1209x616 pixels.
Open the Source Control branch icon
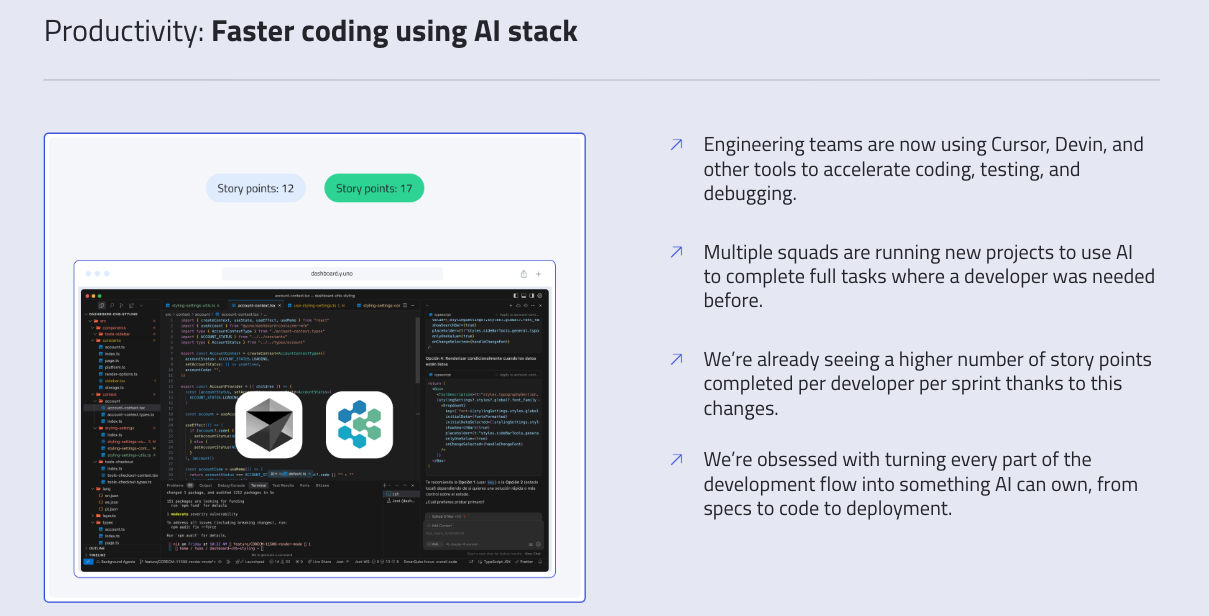point(121,305)
